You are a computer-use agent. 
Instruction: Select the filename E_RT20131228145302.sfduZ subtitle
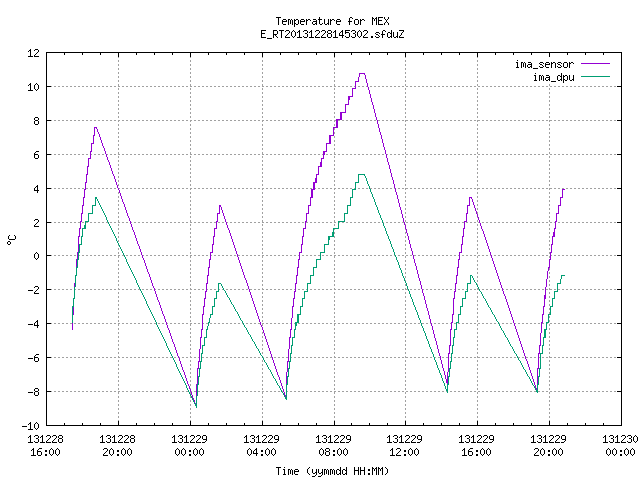332,34
